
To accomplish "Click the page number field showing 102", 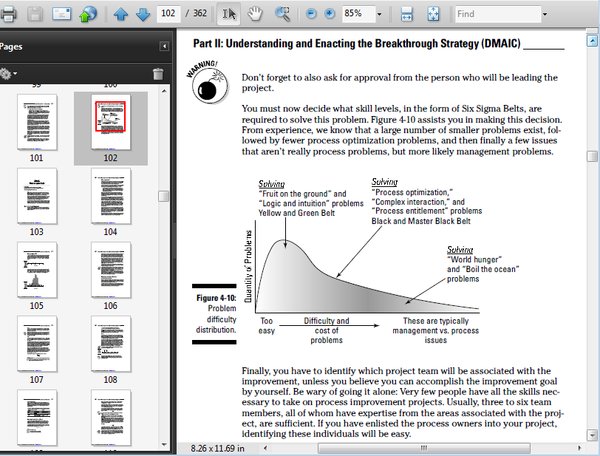I will coord(168,14).
